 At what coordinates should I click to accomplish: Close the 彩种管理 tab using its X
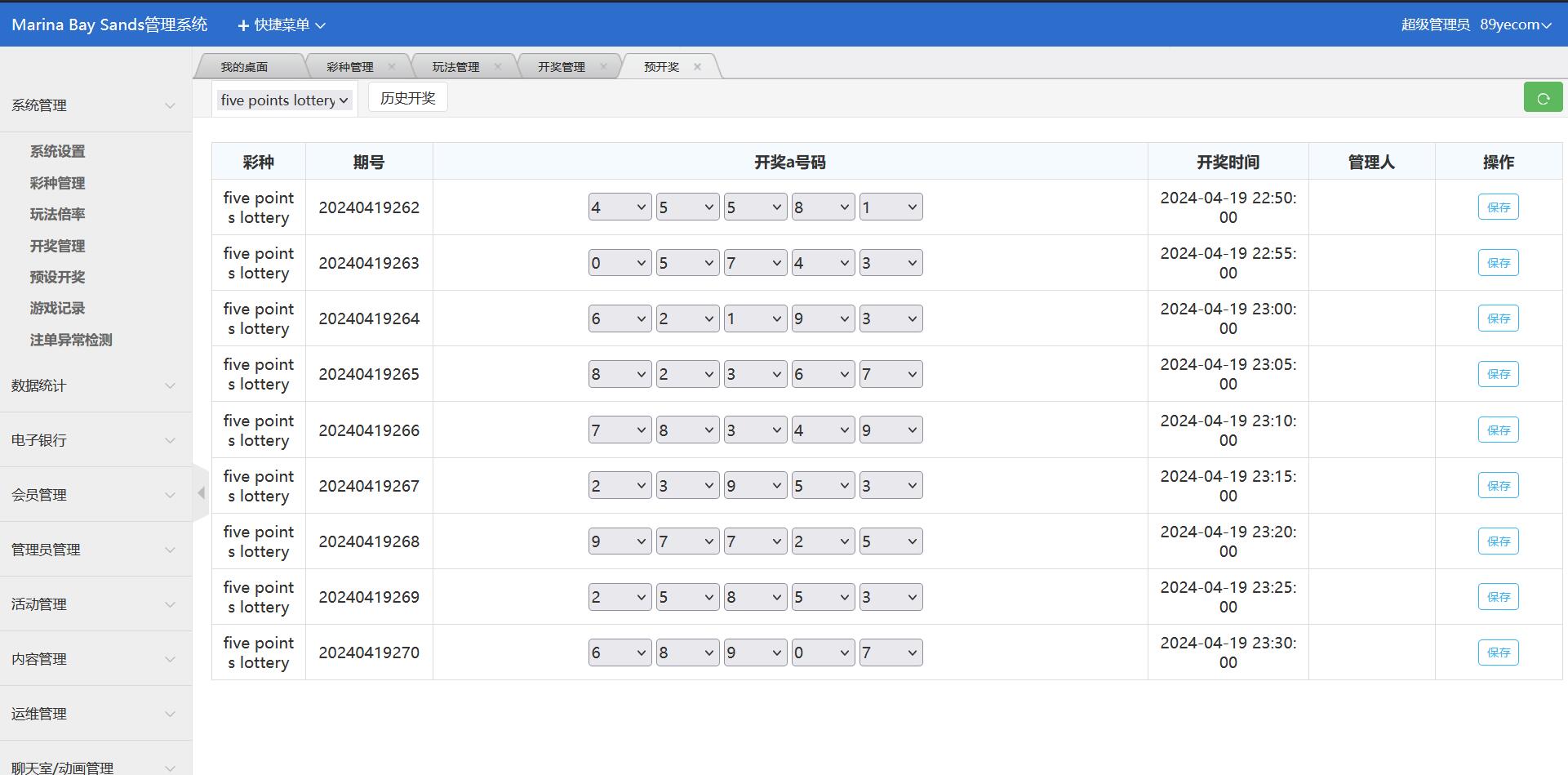coord(392,67)
